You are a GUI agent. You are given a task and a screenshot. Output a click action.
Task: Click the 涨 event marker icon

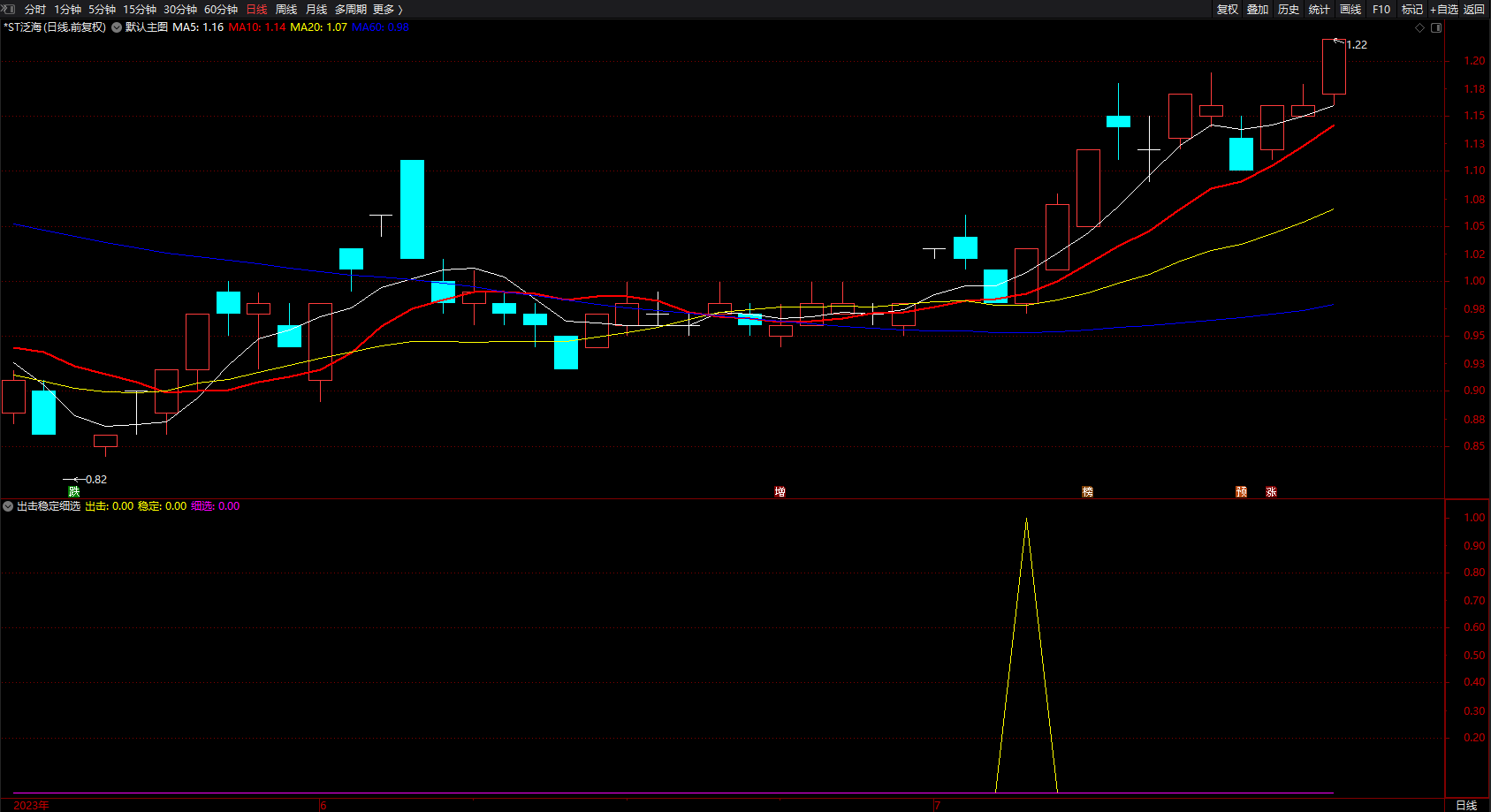(x=1271, y=492)
